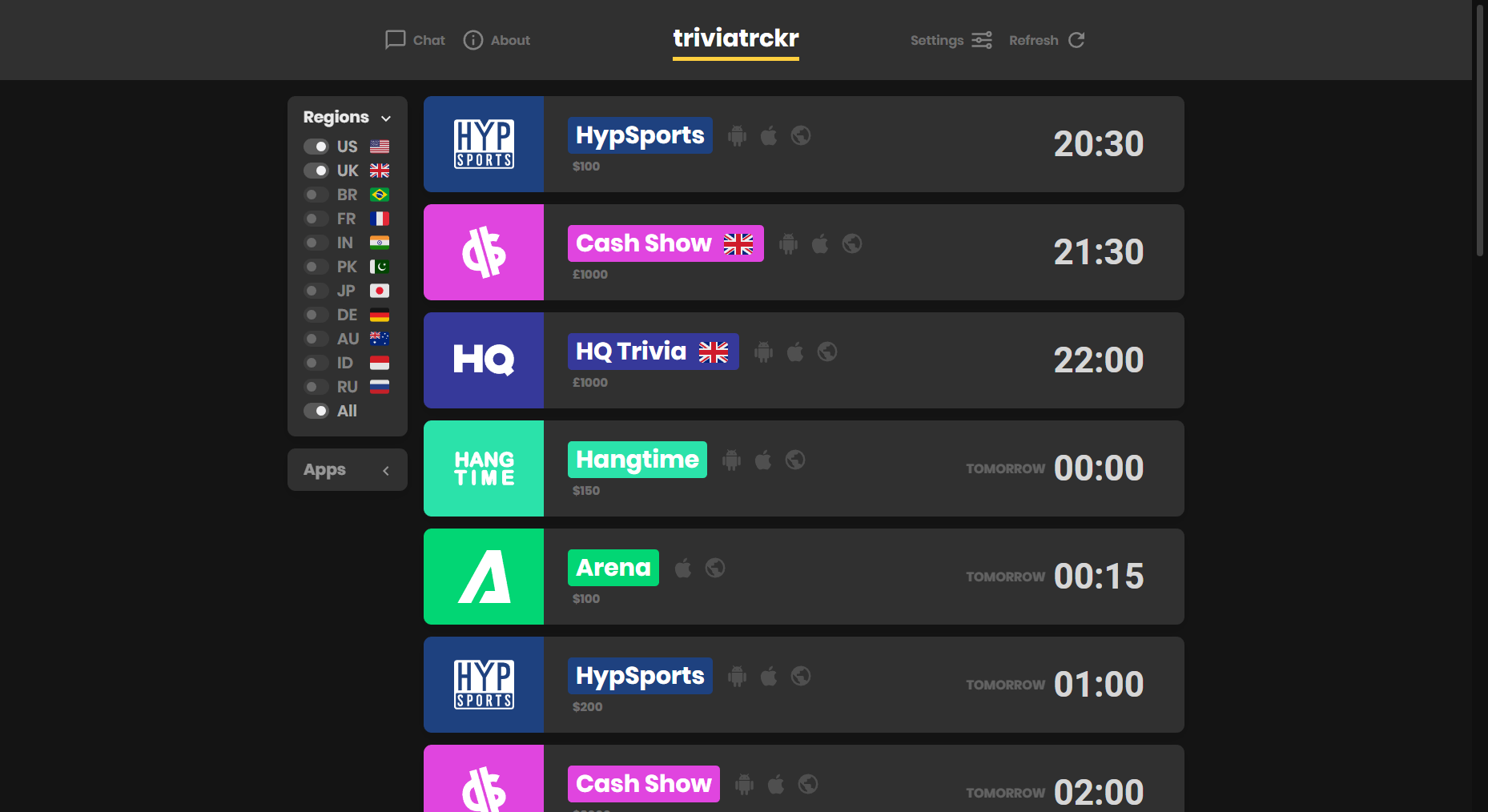Disable the UK region toggle
Screen dimensions: 1488x812
point(315,171)
